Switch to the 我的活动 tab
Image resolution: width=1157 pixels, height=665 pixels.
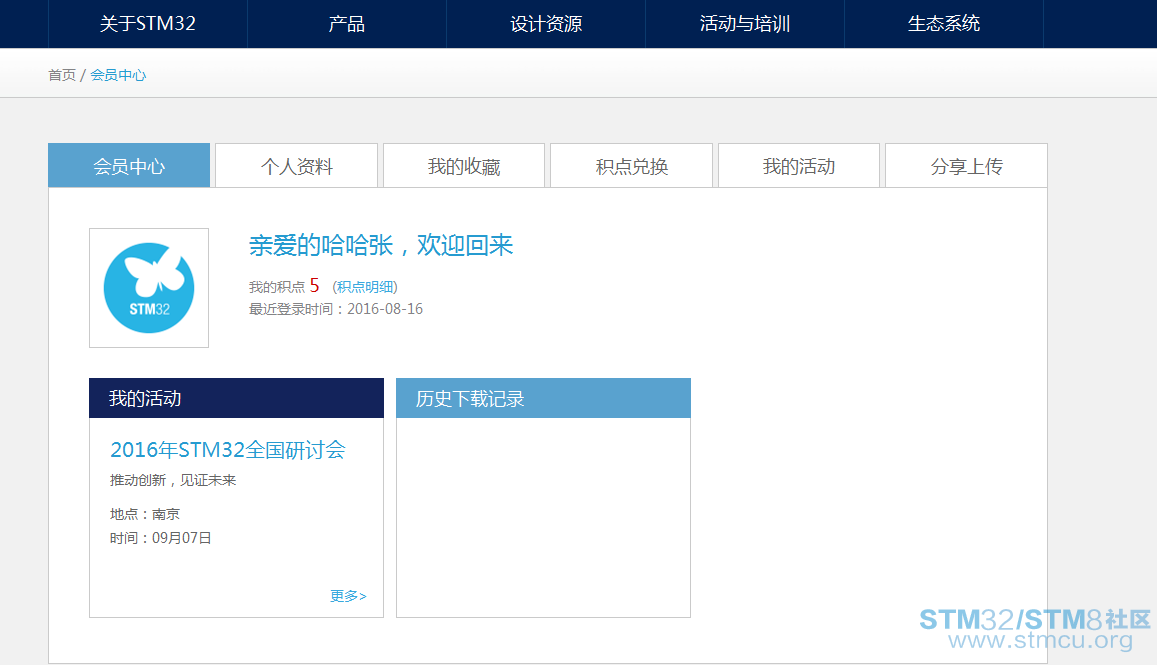(x=799, y=166)
